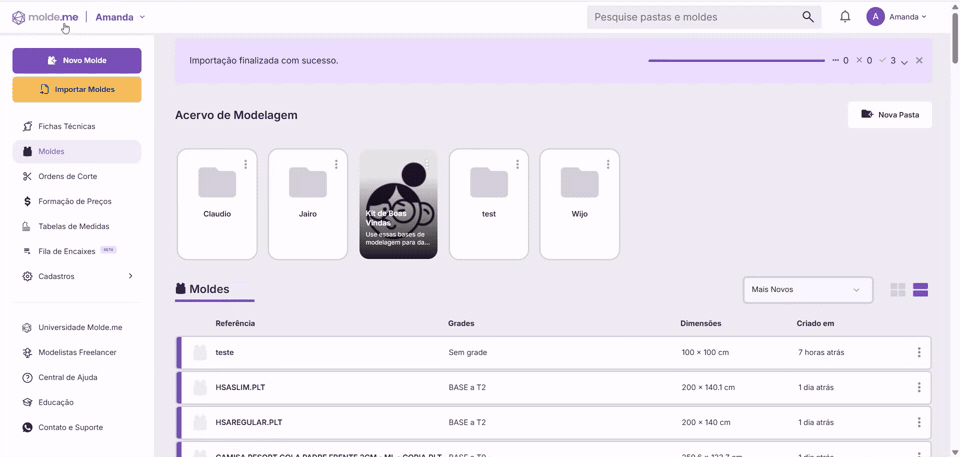960x457 pixels.
Task: Open options menu of Jairo folder
Action: (336, 164)
